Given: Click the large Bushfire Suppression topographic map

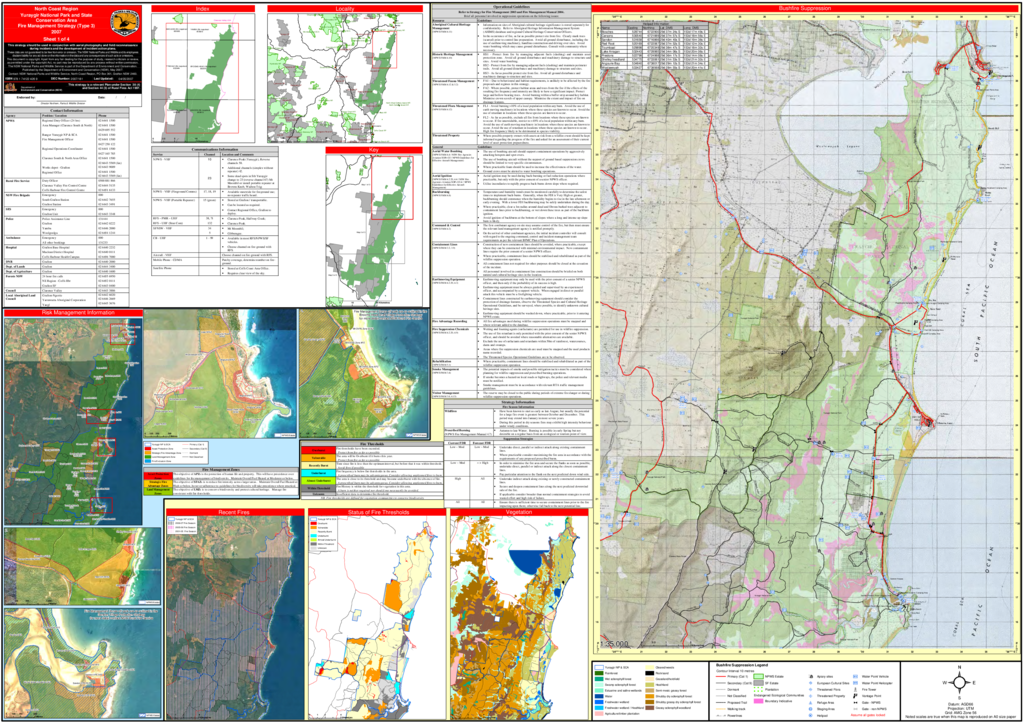Looking at the screenshot, I should click(x=805, y=332).
